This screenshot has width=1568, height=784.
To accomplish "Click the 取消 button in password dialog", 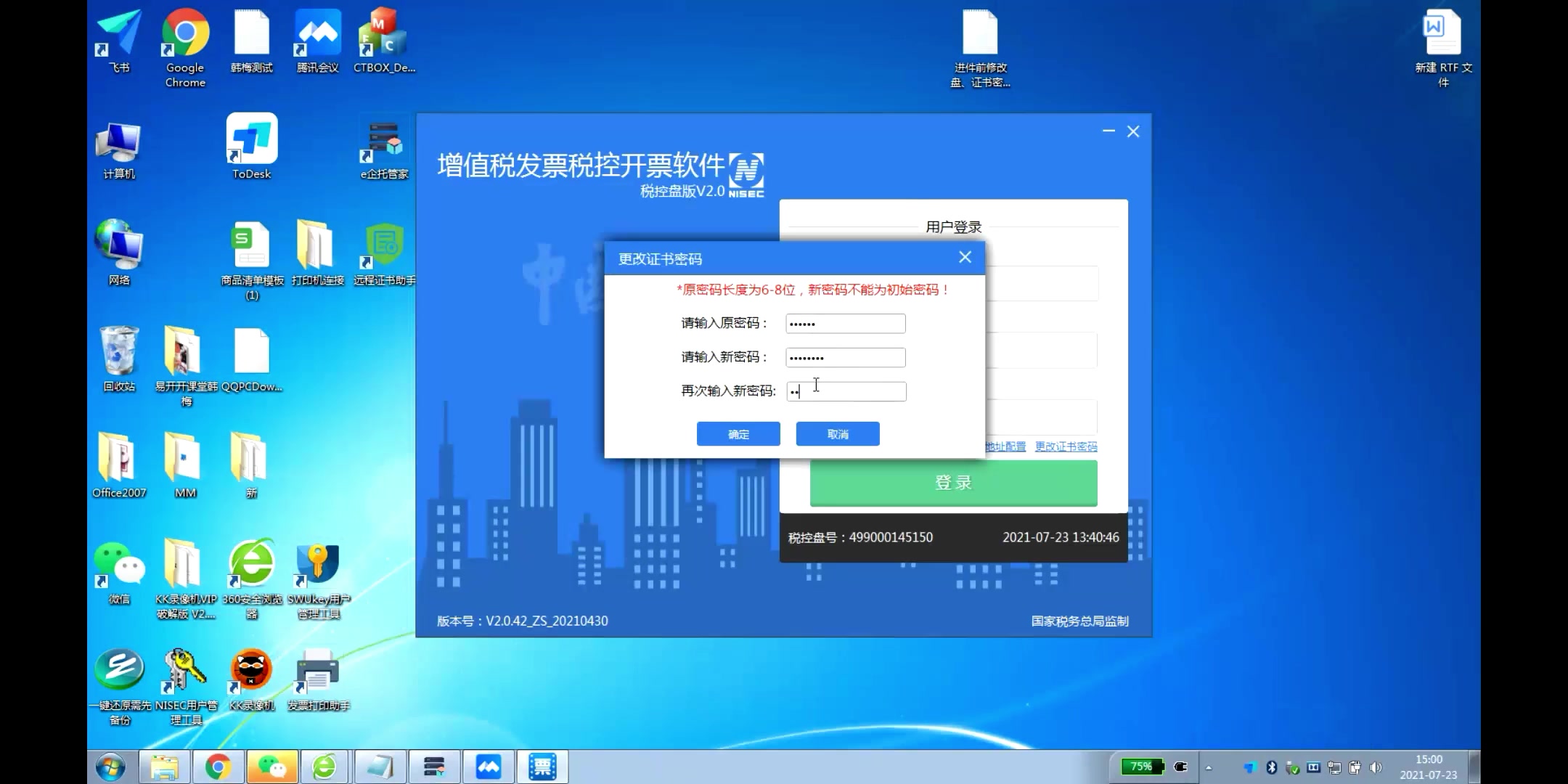I will tap(838, 434).
